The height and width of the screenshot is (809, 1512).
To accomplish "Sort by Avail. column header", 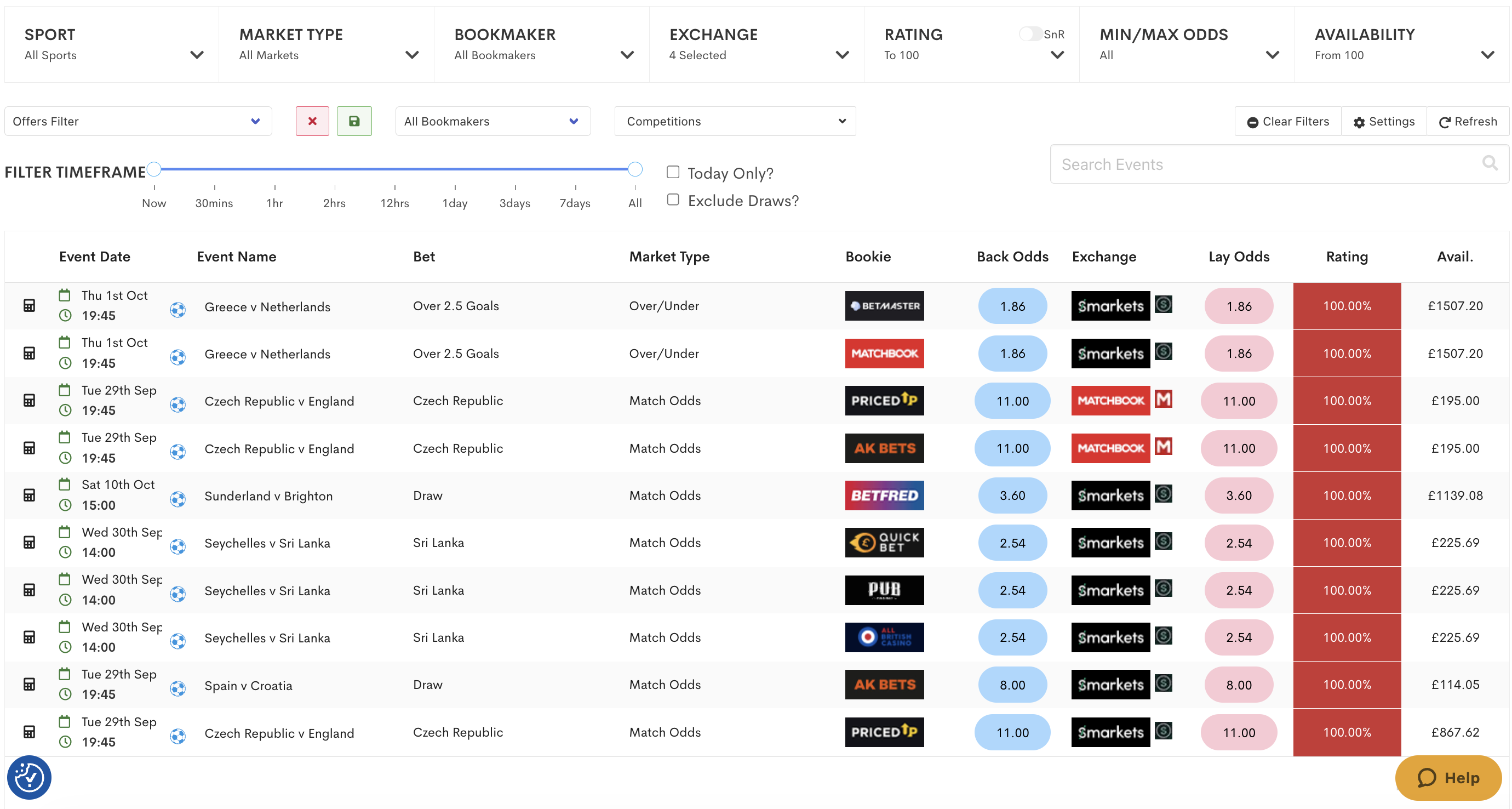I will click(x=1454, y=257).
